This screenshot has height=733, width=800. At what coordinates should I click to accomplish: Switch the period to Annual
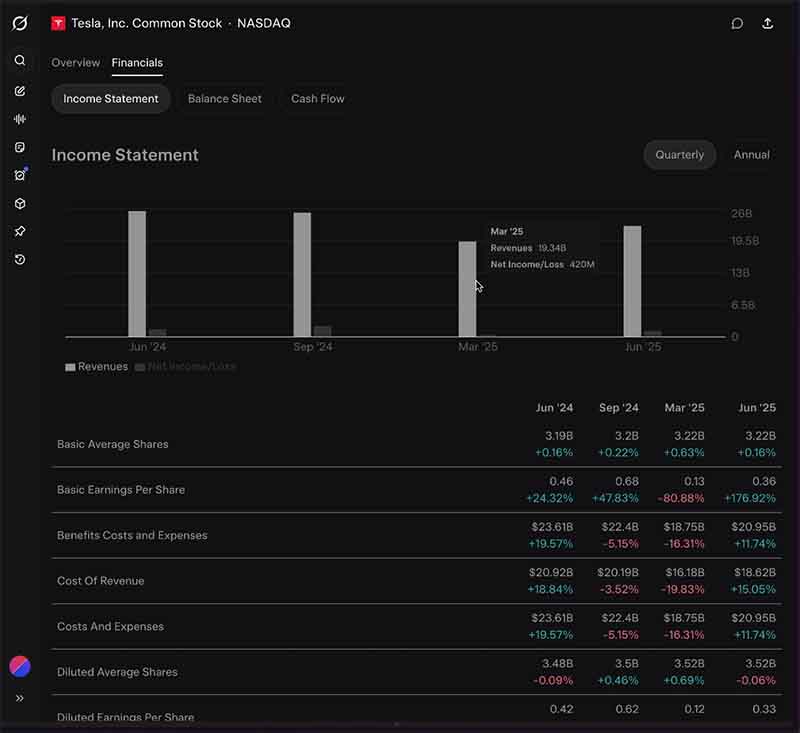752,155
